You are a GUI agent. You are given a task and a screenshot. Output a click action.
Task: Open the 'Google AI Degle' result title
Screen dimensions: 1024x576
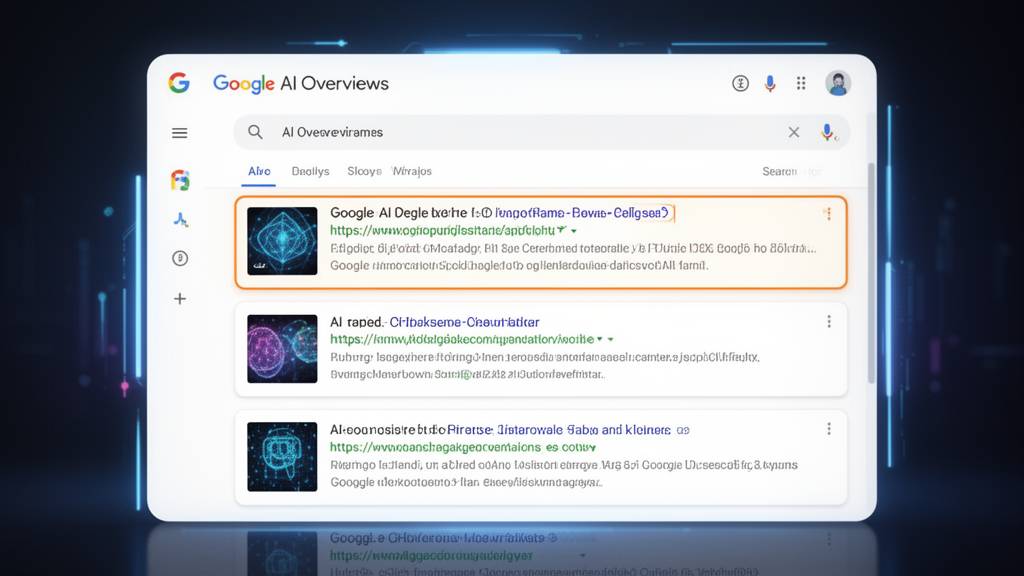[500, 212]
